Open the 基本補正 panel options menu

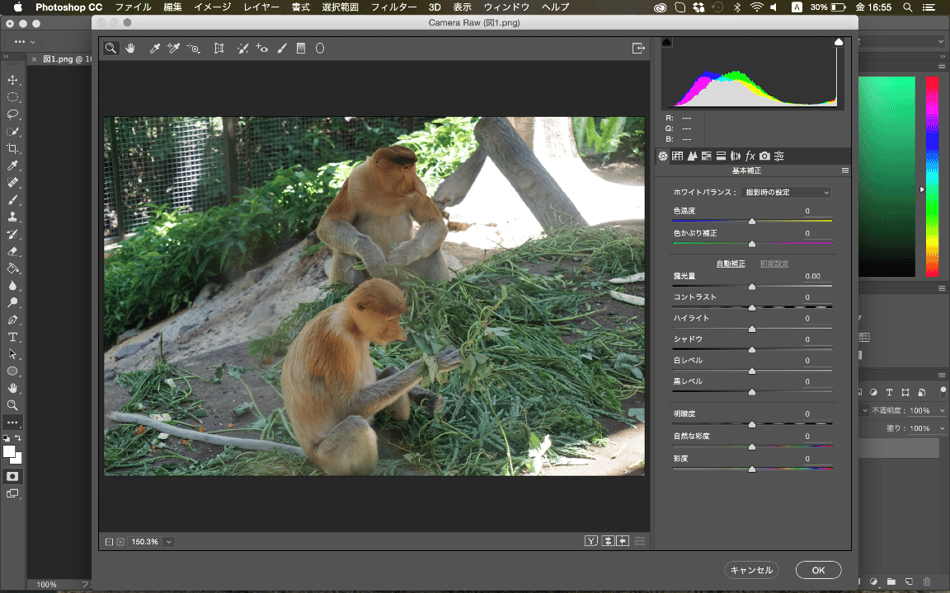point(845,171)
